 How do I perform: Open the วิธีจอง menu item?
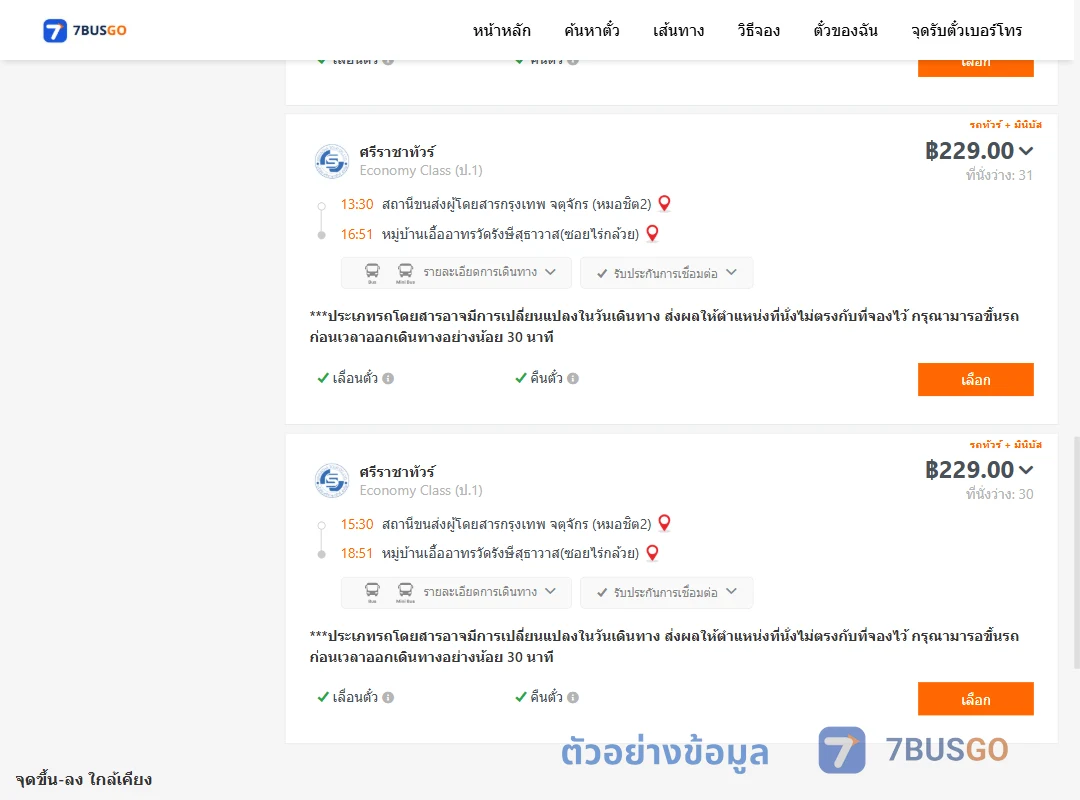pos(758,30)
